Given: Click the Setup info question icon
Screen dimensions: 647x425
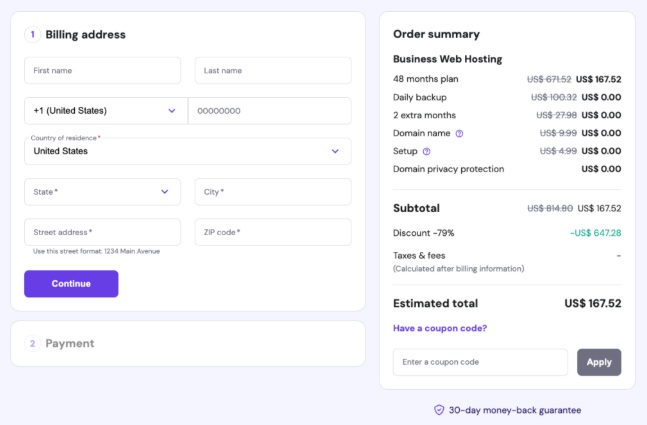Looking at the screenshot, I should click(427, 151).
